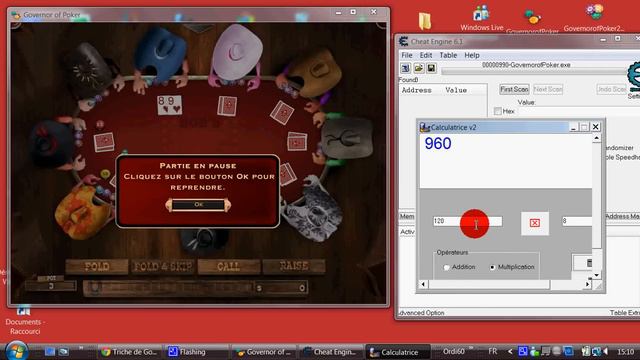Select the Multiplication radio button

click(492, 267)
